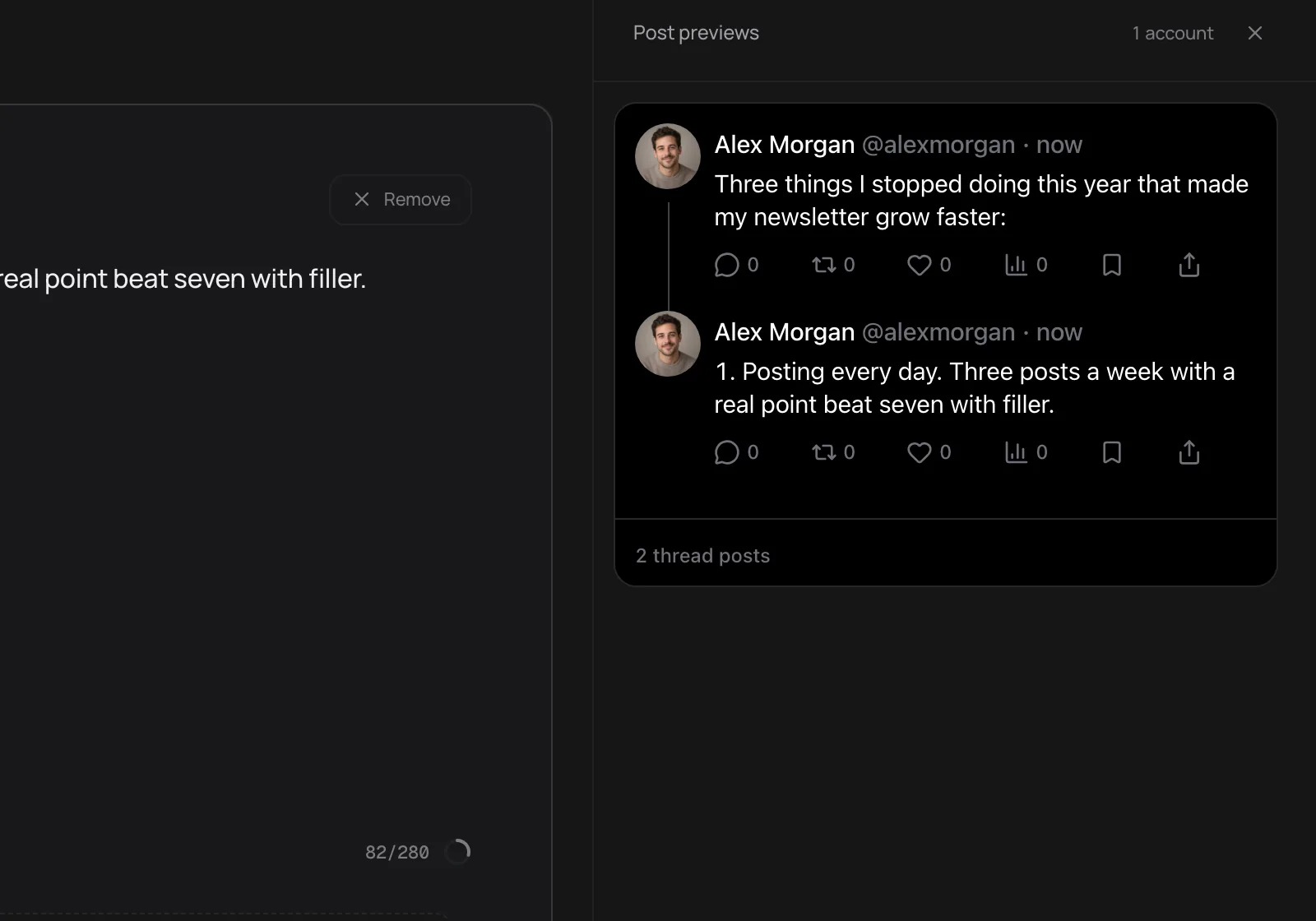
Task: Open view stats on second preview post
Action: tap(1016, 452)
